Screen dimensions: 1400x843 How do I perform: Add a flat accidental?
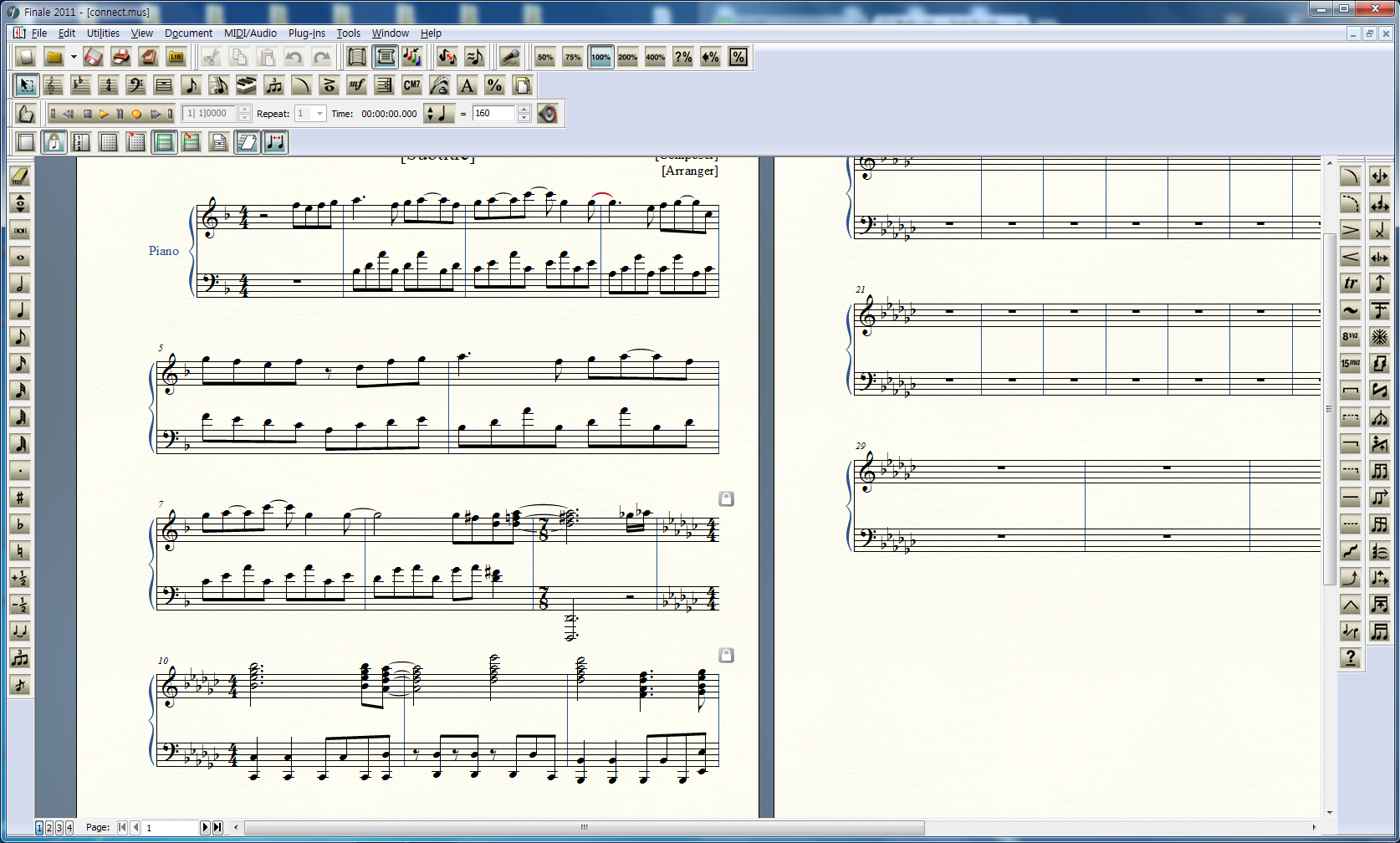click(20, 524)
